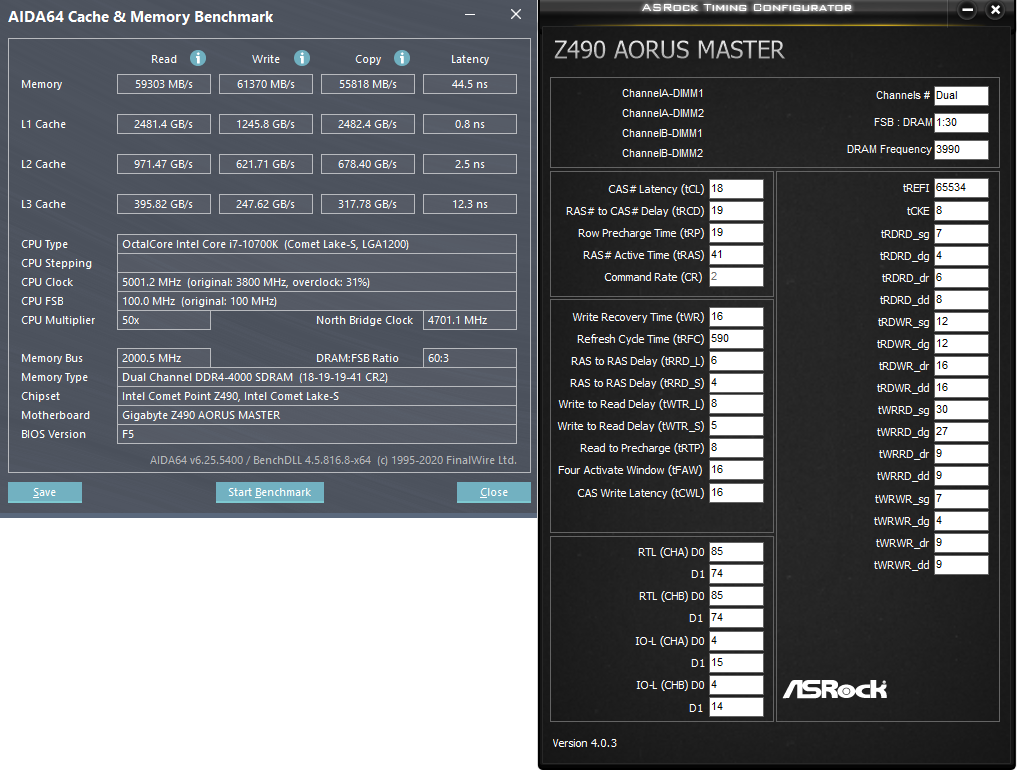Screen dimensions: 1018x770
Task: Click the Write info icon
Action: point(302,58)
